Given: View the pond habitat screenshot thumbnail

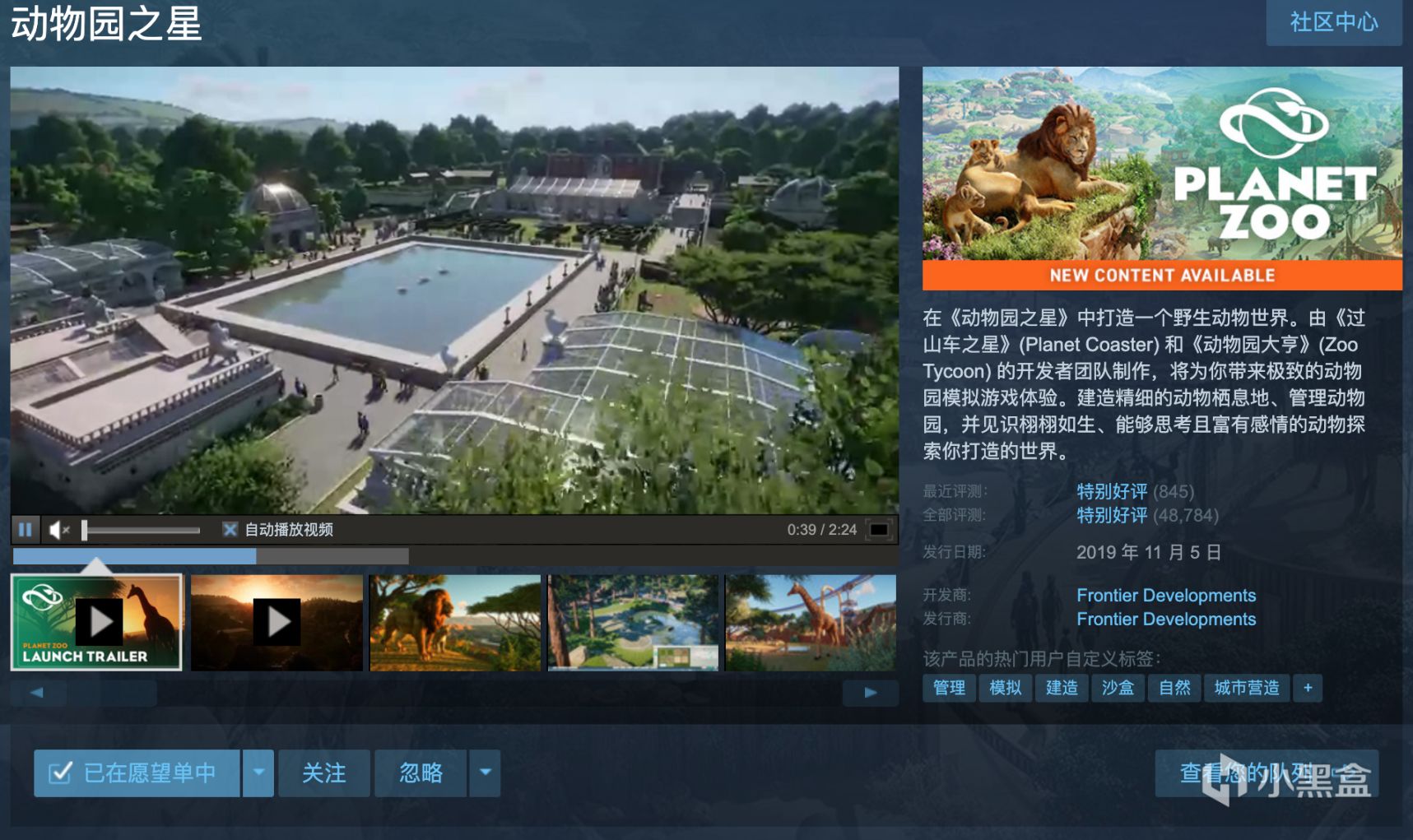Looking at the screenshot, I should coord(633,623).
